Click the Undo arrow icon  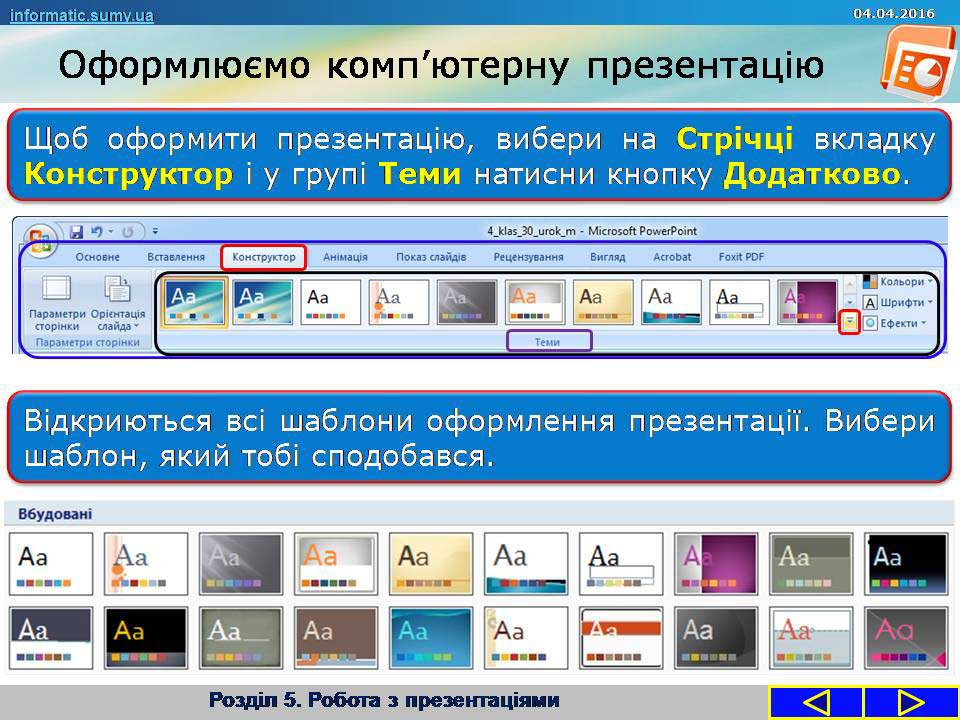[x=97, y=231]
